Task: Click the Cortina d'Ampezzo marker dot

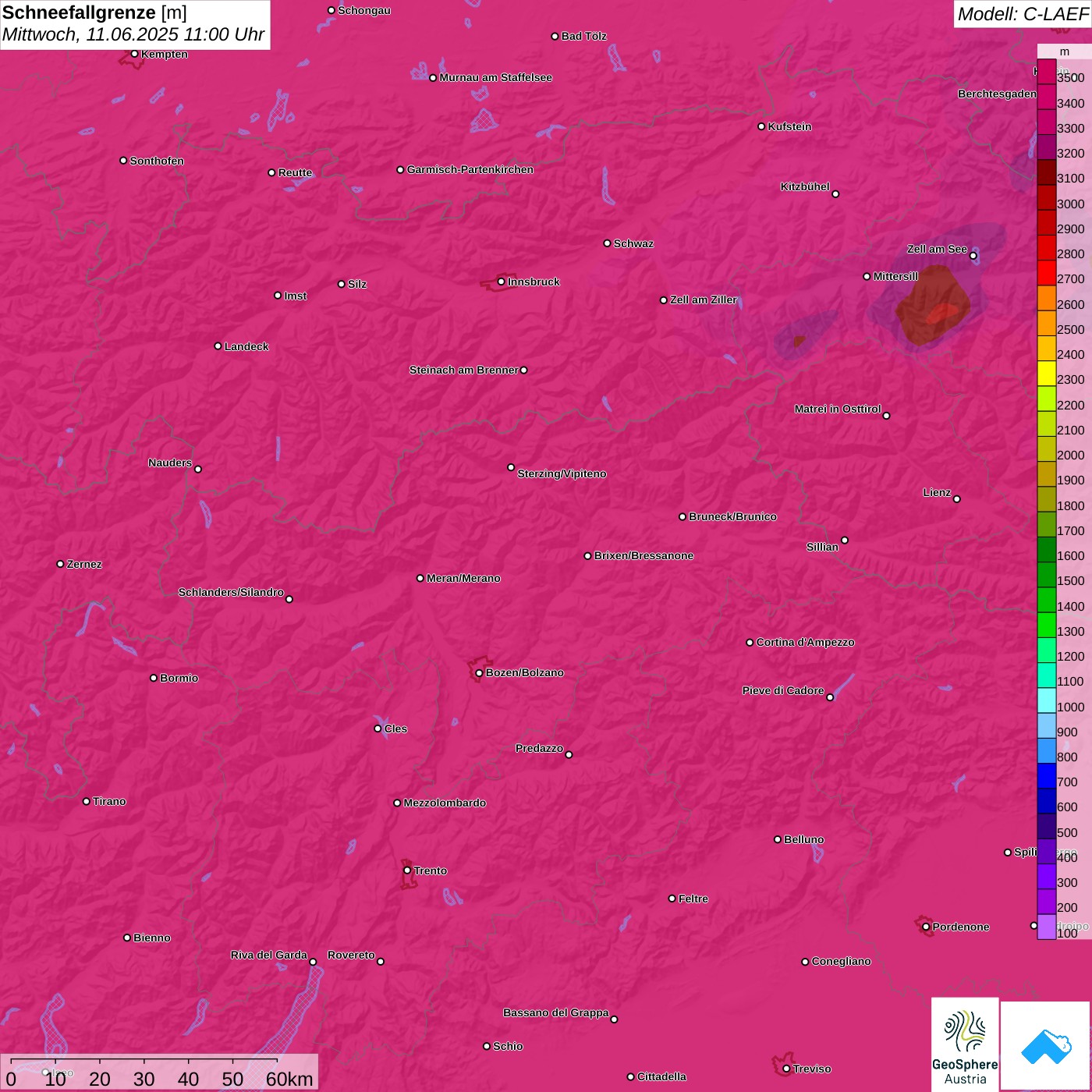Action: click(x=750, y=643)
